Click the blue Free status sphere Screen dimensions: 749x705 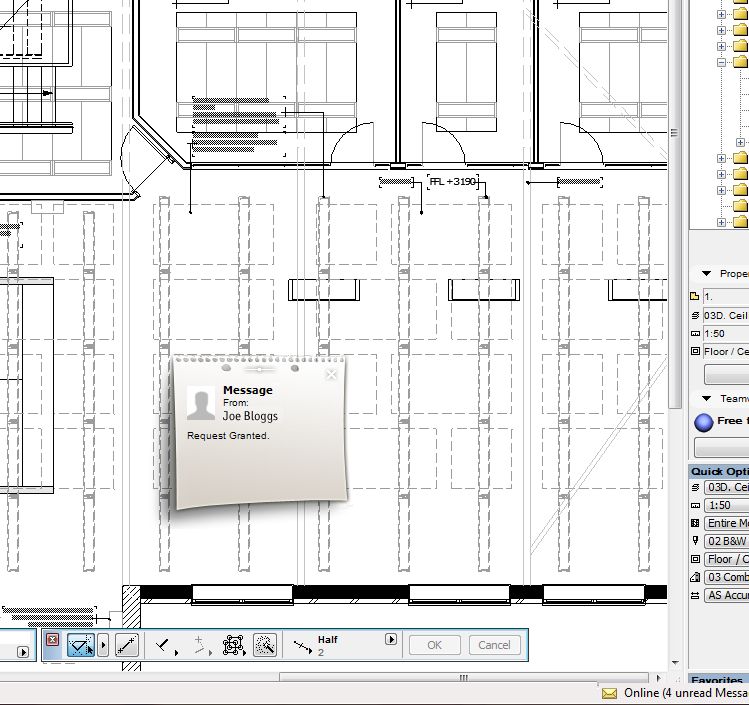(703, 421)
